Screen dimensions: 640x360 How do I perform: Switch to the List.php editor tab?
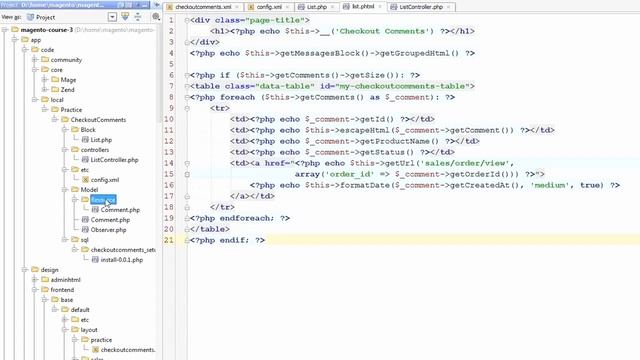316,7
